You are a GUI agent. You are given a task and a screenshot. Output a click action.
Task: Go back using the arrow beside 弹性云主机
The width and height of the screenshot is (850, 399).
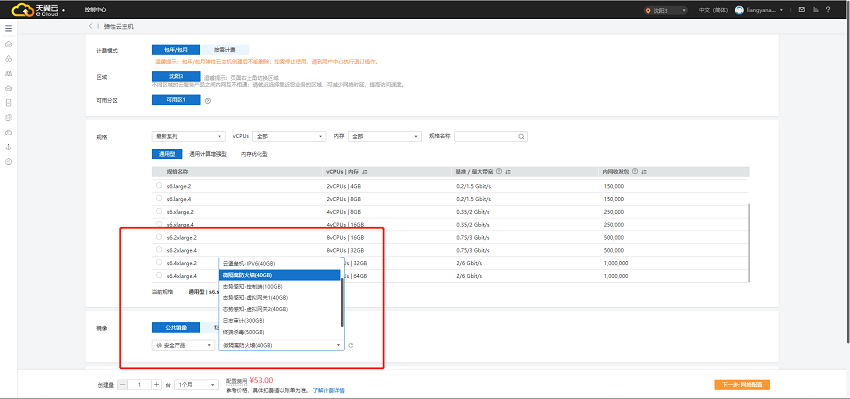tap(90, 26)
